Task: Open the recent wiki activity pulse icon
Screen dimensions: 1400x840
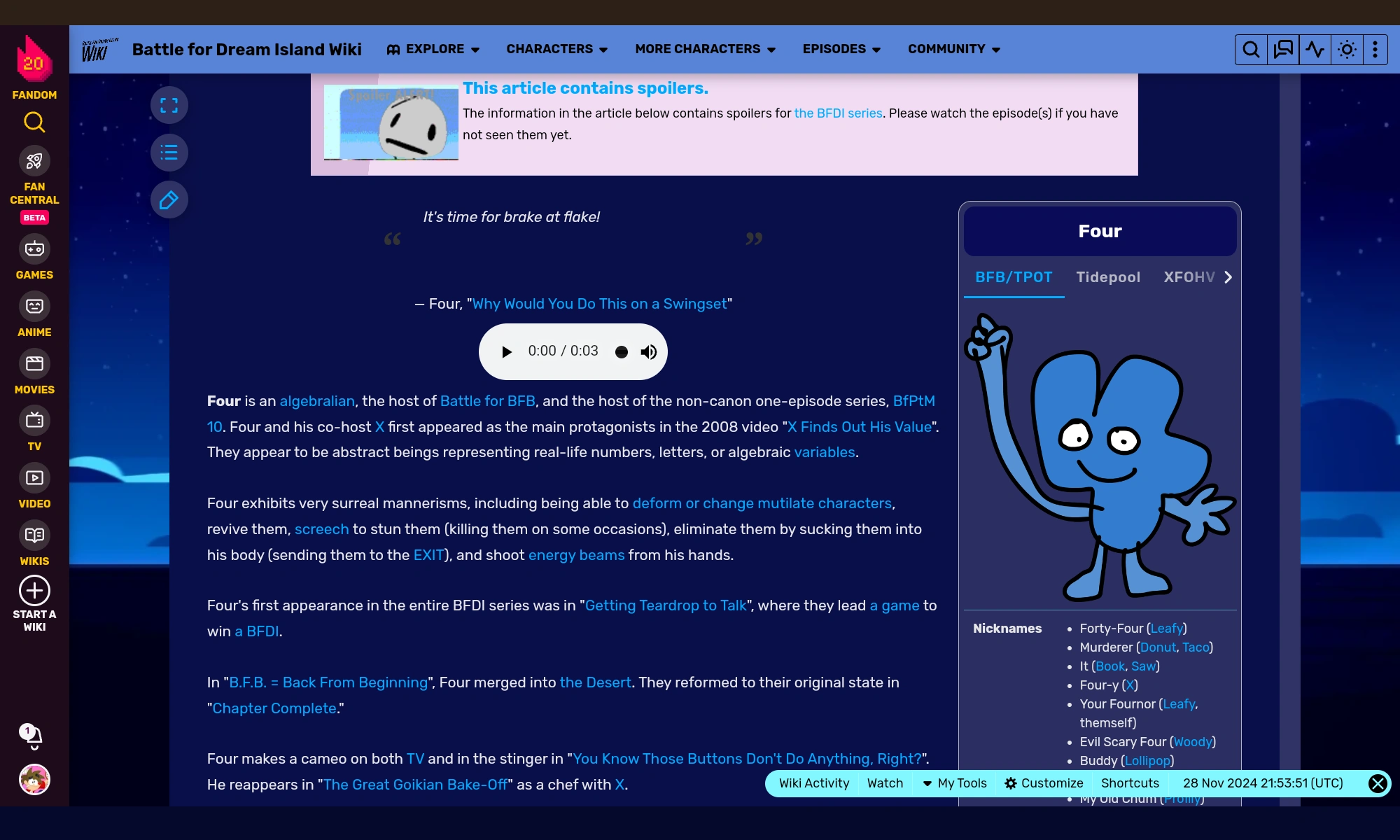Action: [1315, 50]
